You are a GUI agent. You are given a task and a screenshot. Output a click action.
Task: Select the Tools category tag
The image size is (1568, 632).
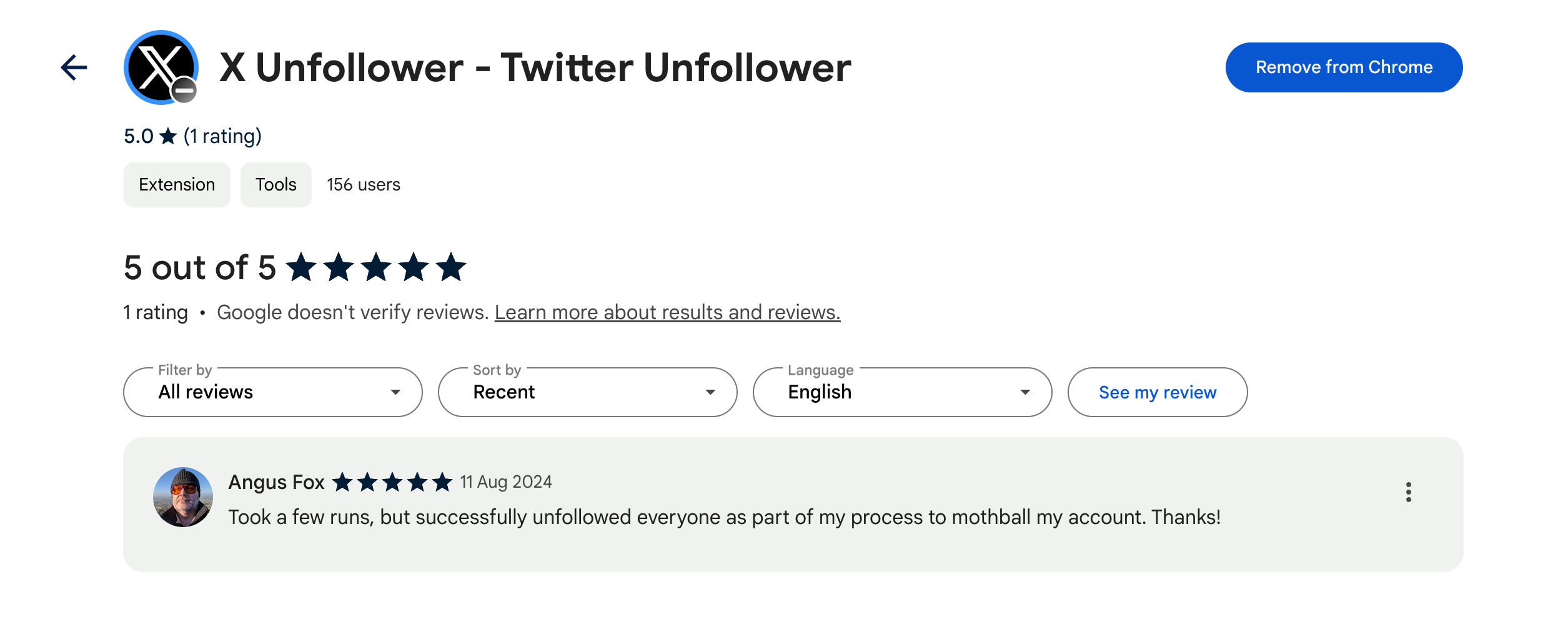coord(275,184)
